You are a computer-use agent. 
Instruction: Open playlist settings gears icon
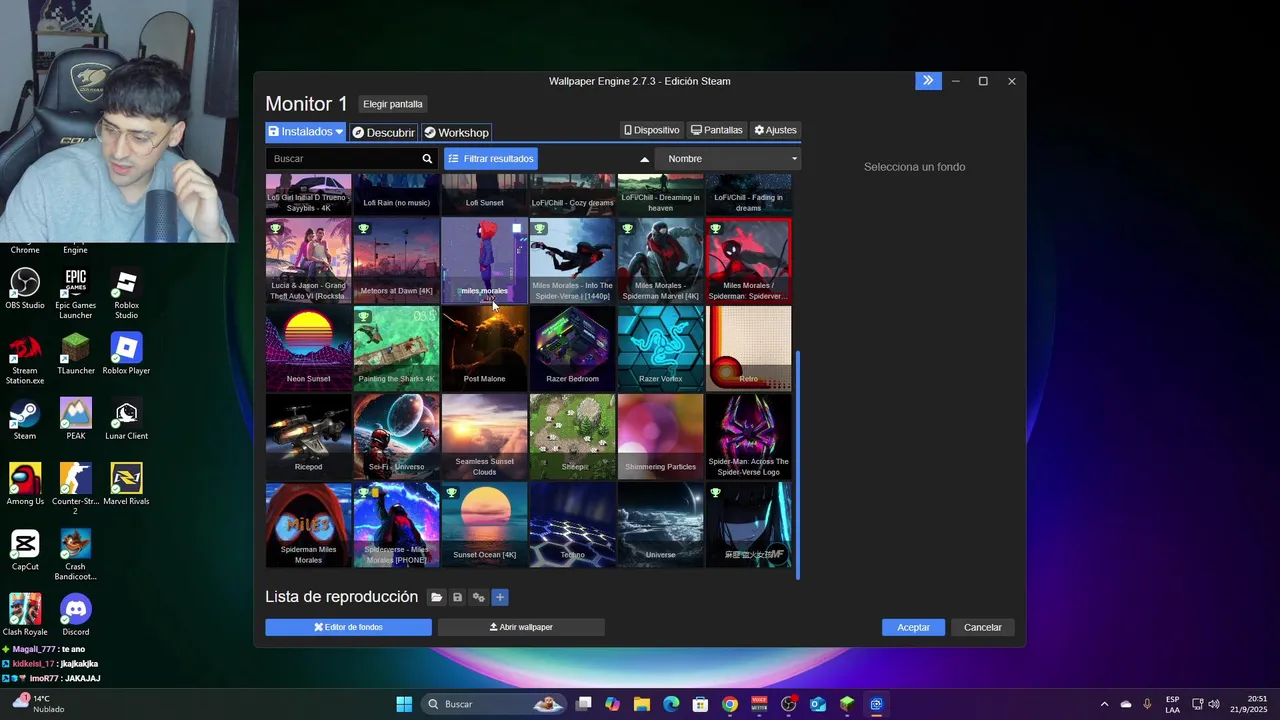478,597
